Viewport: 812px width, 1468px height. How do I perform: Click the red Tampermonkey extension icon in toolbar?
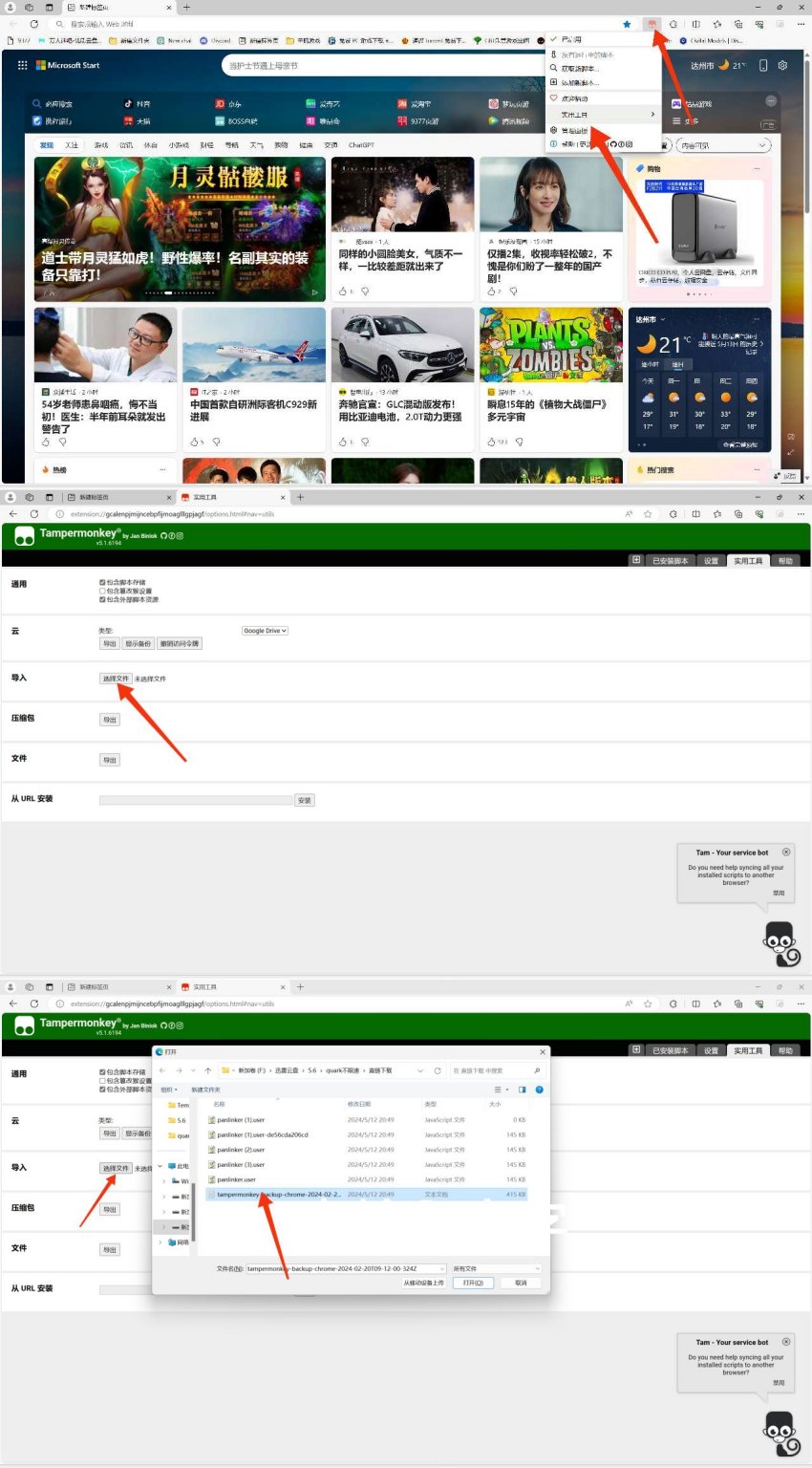tap(652, 24)
